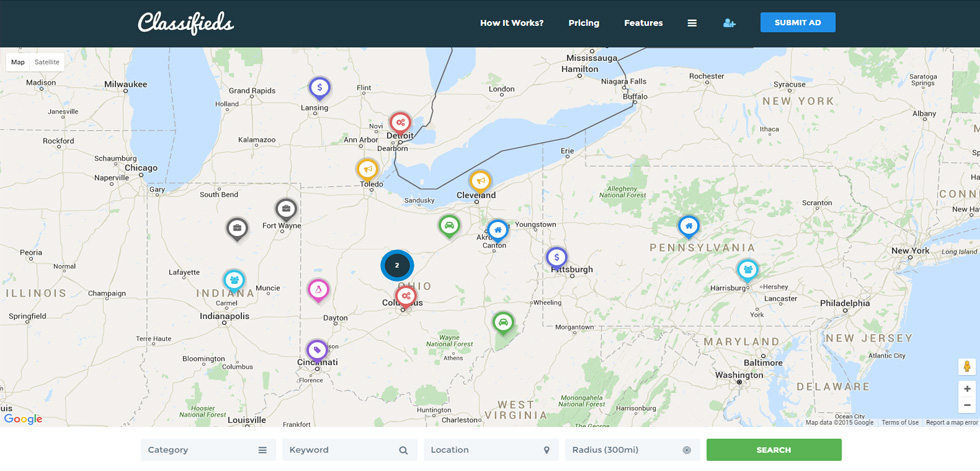Image resolution: width=980 pixels, height=471 pixels.
Task: Open the Category dropdown
Action: 208,450
